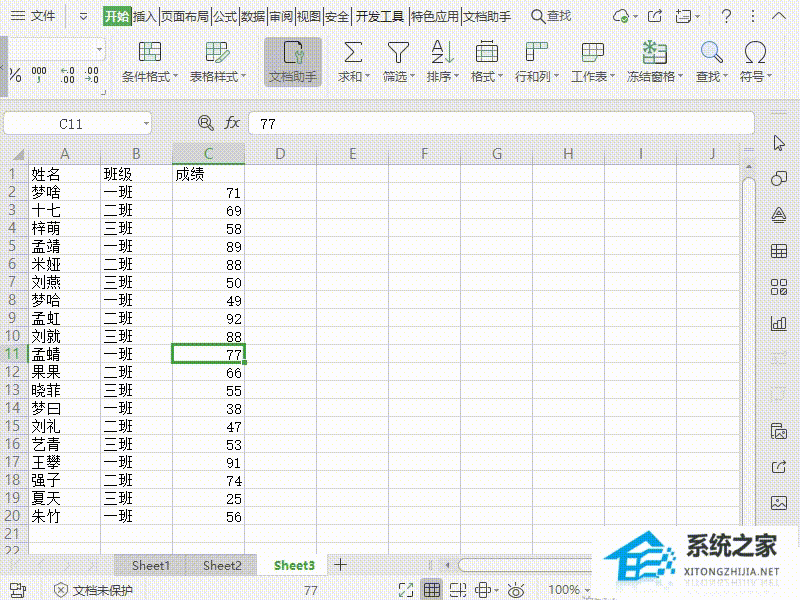This screenshot has height=600, width=800.
Task: Expand the quick access dropdown arrow
Action: 83,17
